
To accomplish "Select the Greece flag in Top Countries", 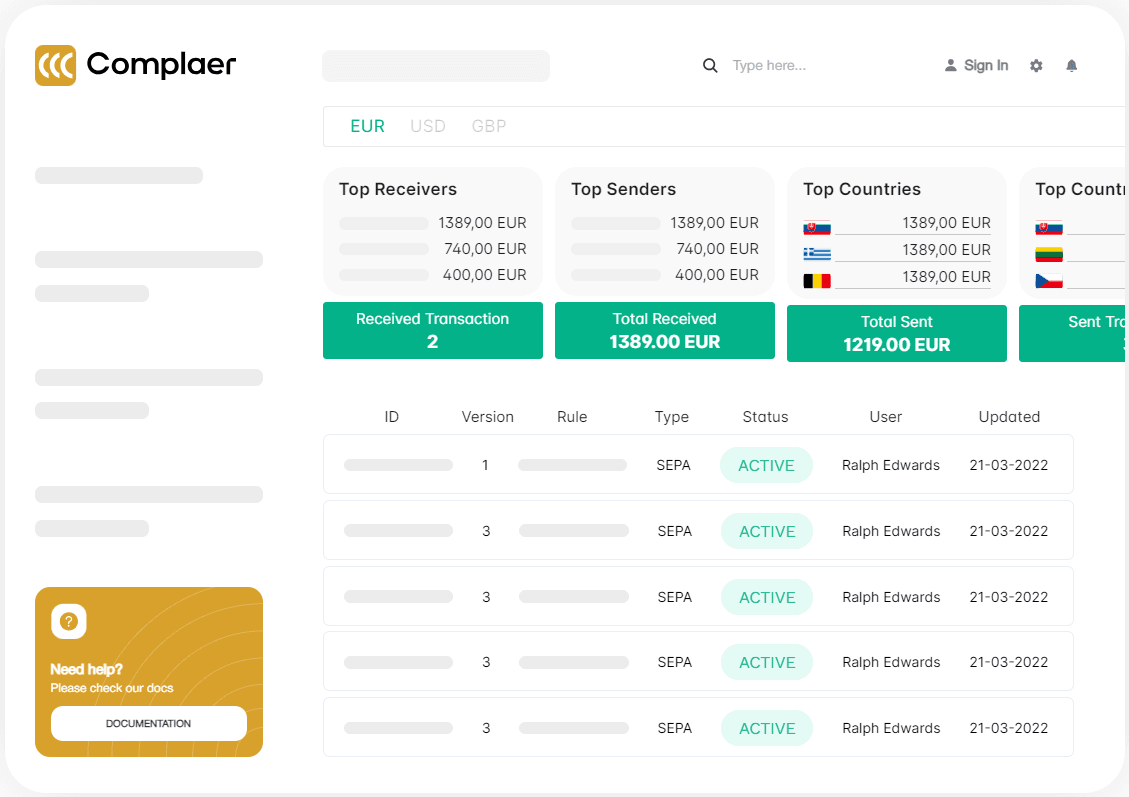I will tap(817, 254).
